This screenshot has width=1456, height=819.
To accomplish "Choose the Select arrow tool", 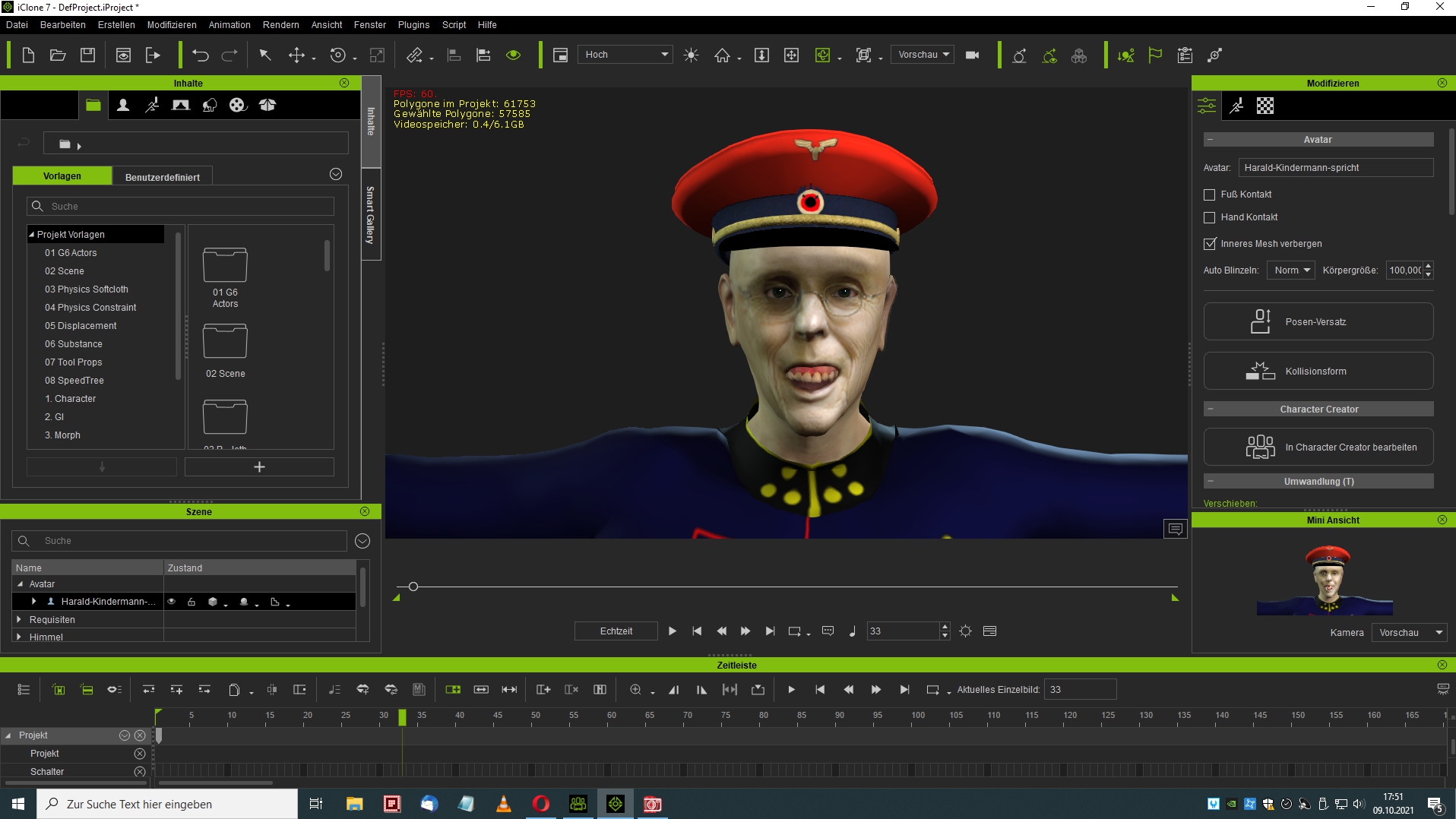I will [265, 55].
